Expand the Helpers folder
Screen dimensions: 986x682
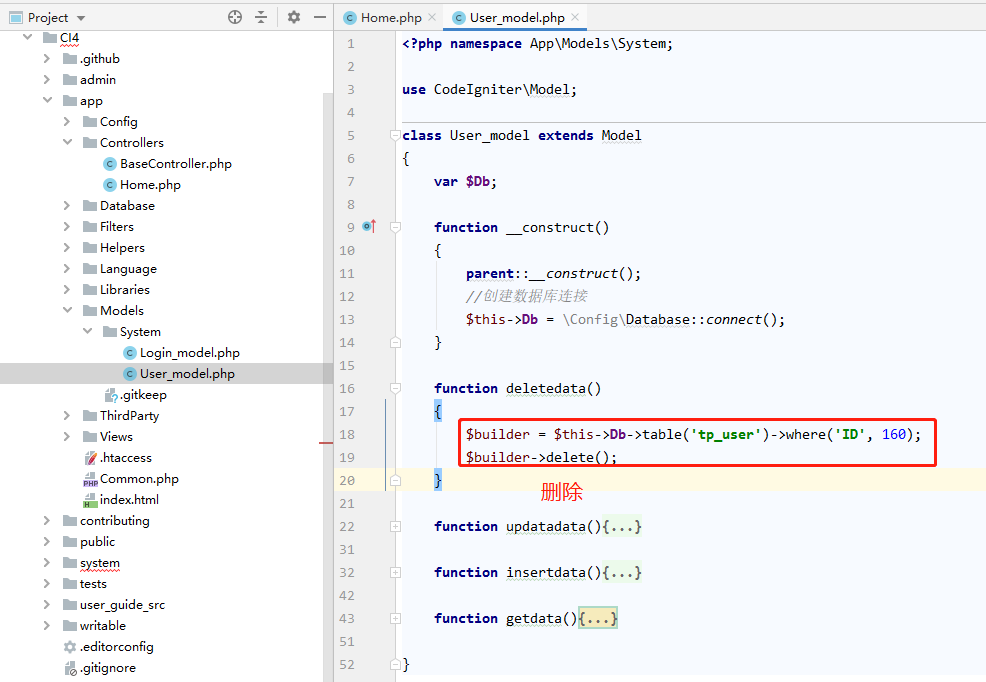(x=67, y=248)
